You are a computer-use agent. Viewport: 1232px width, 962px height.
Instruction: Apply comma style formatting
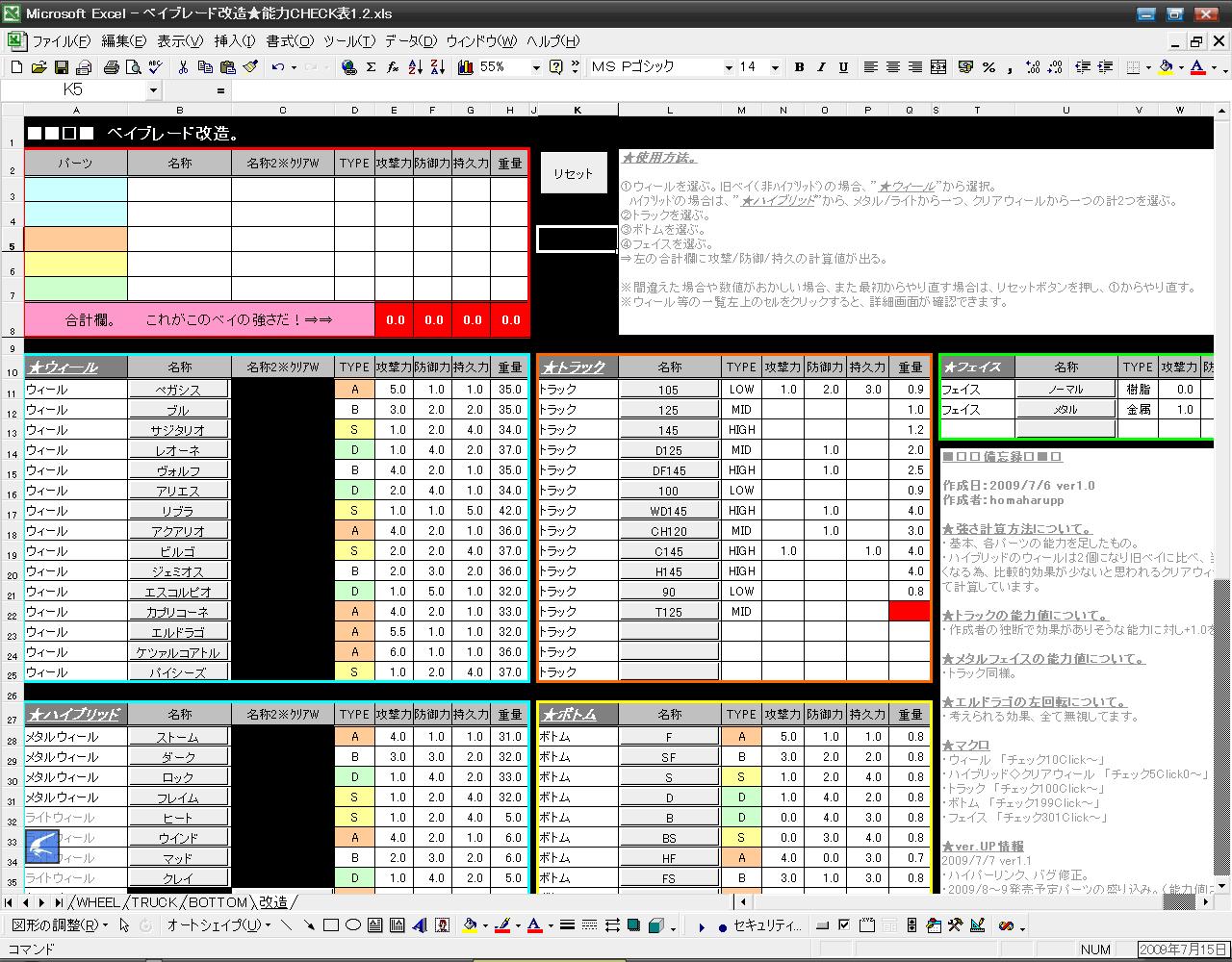[1011, 67]
